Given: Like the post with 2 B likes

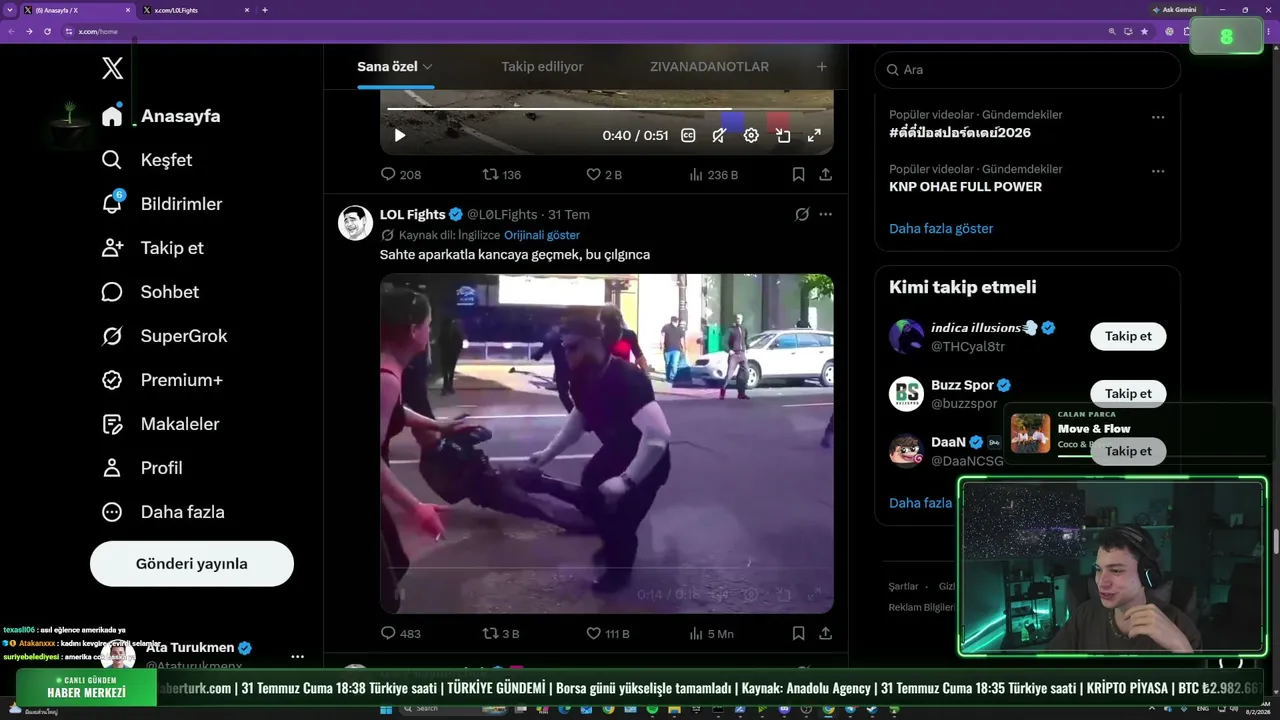Looking at the screenshot, I should (604, 174).
